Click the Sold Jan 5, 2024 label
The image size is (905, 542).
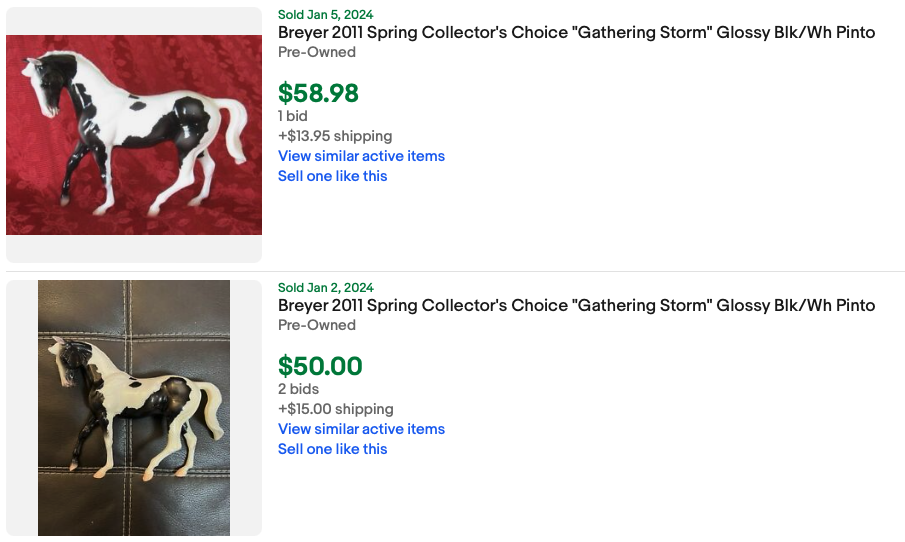[325, 15]
